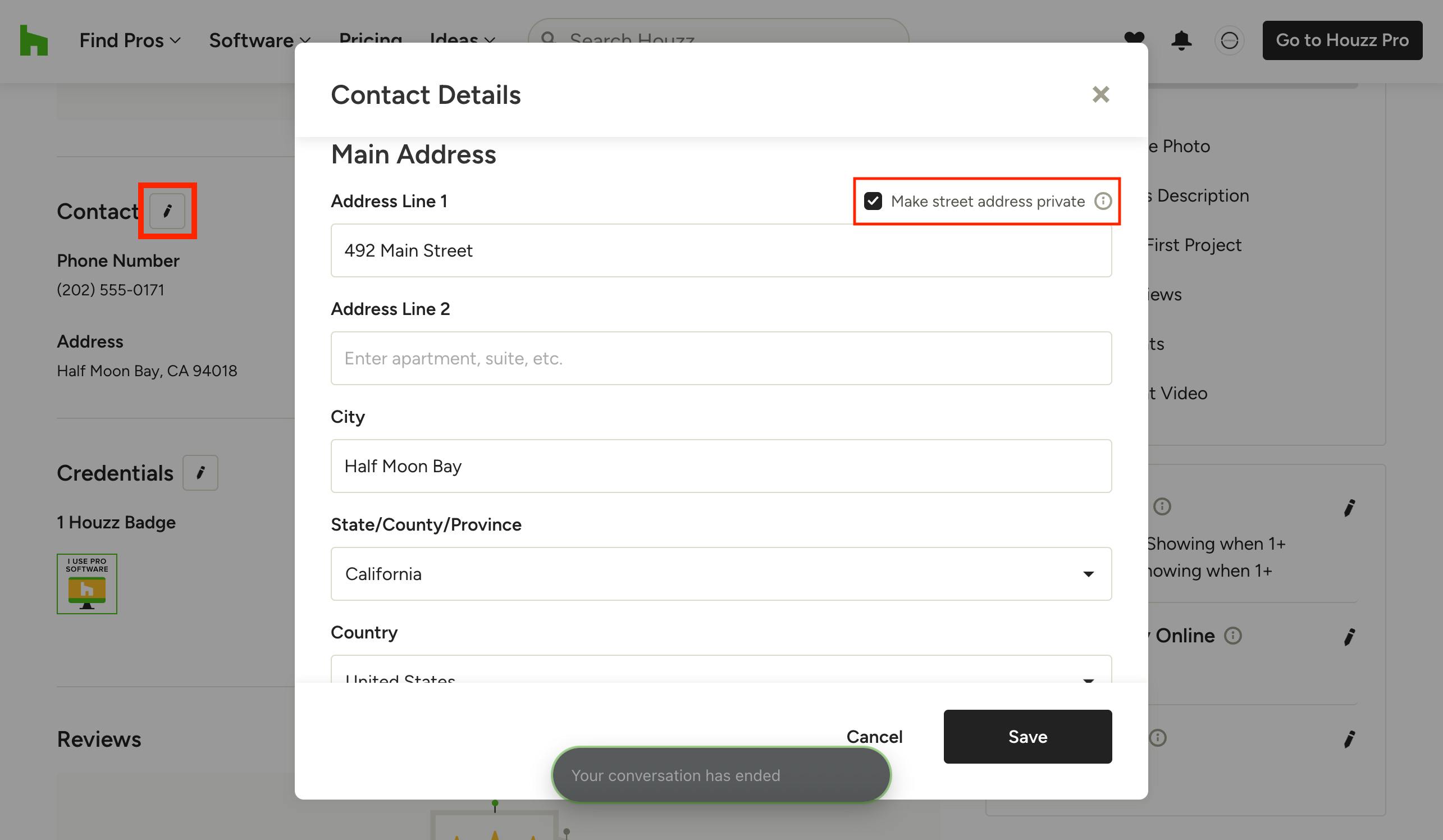This screenshot has height=840, width=1443.
Task: Click info icon beside street address private
Action: pyautogui.click(x=1103, y=202)
